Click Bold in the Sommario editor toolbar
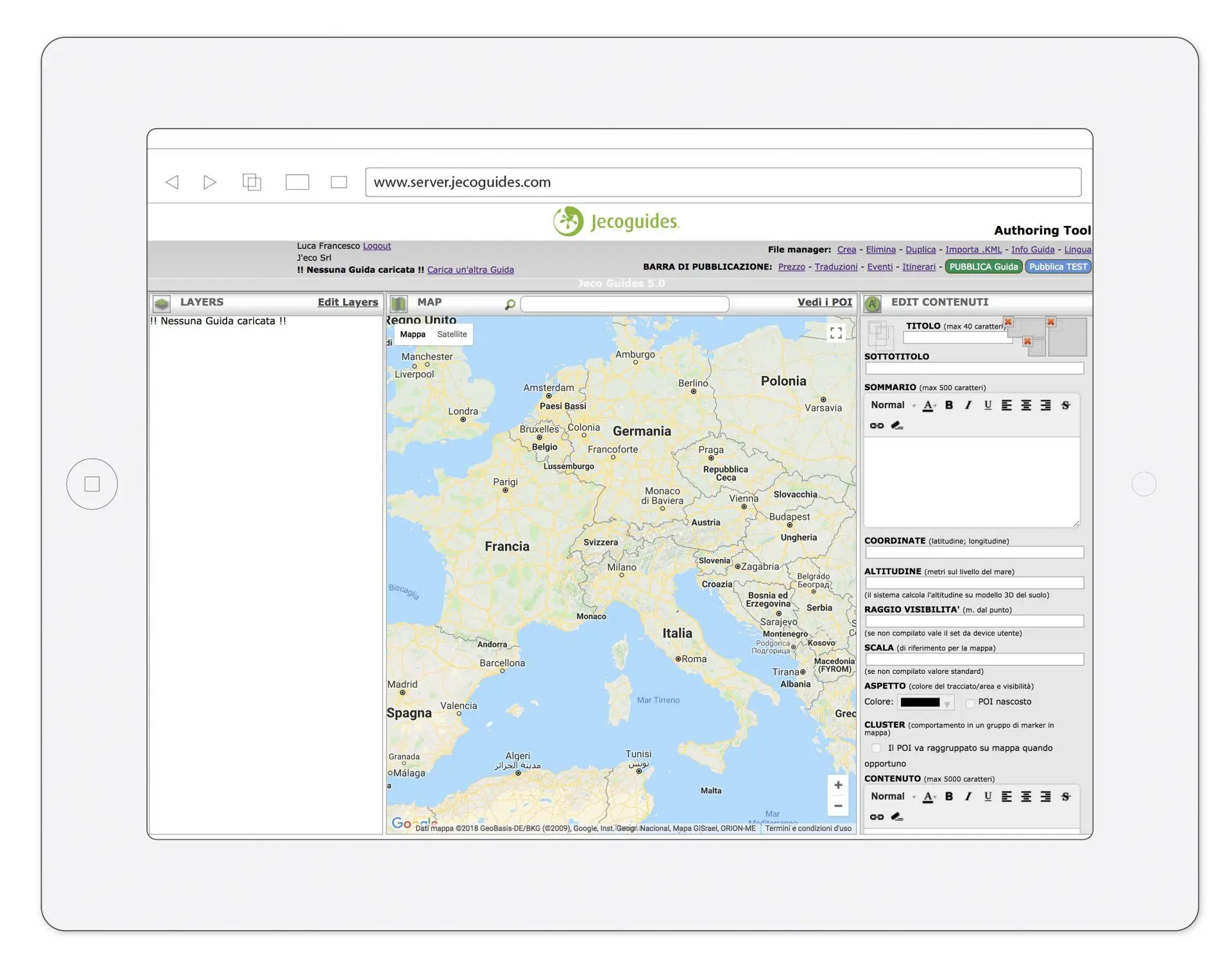 tap(949, 405)
